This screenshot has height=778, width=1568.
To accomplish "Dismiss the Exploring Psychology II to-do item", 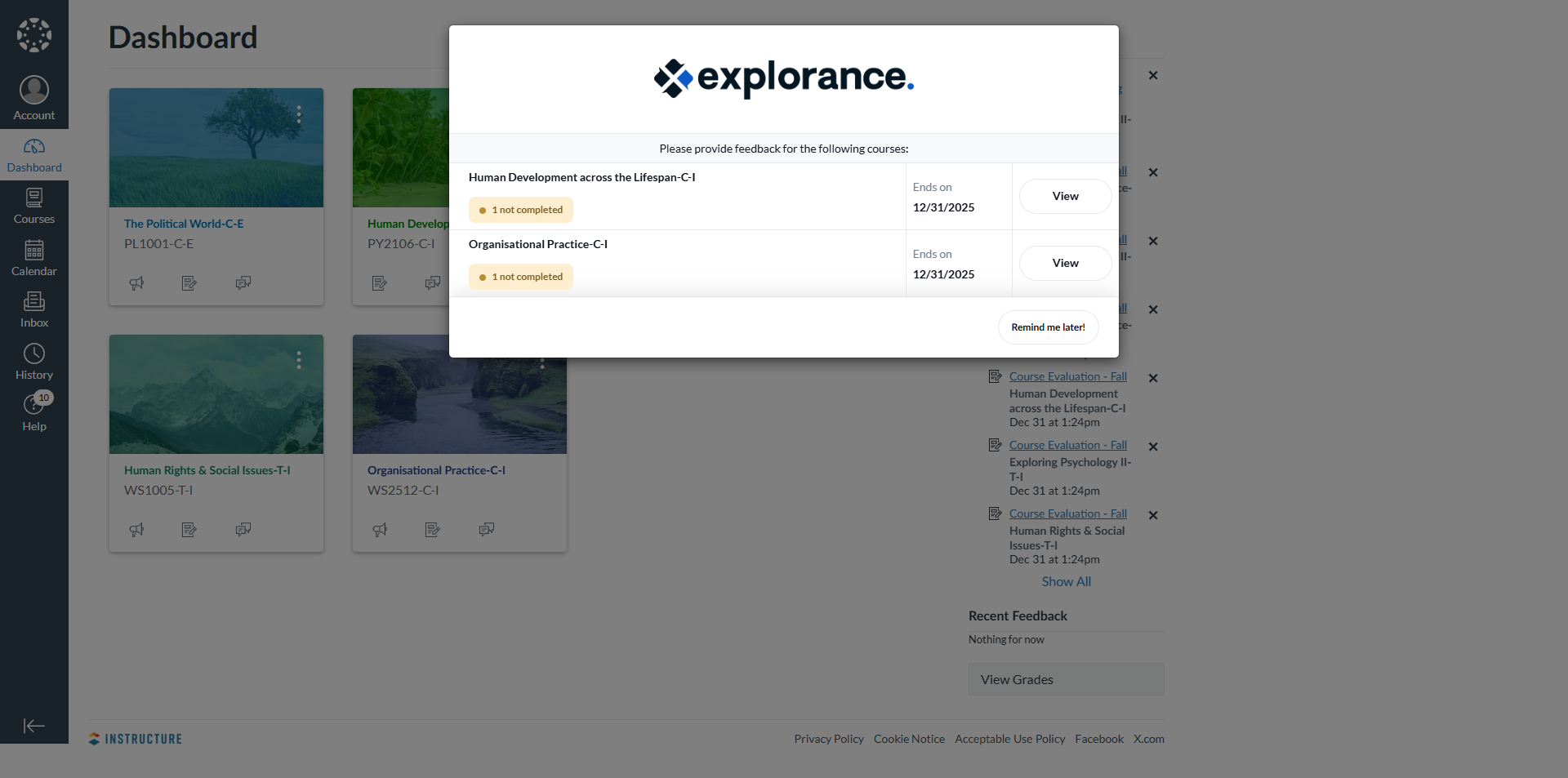I will 1153,447.
